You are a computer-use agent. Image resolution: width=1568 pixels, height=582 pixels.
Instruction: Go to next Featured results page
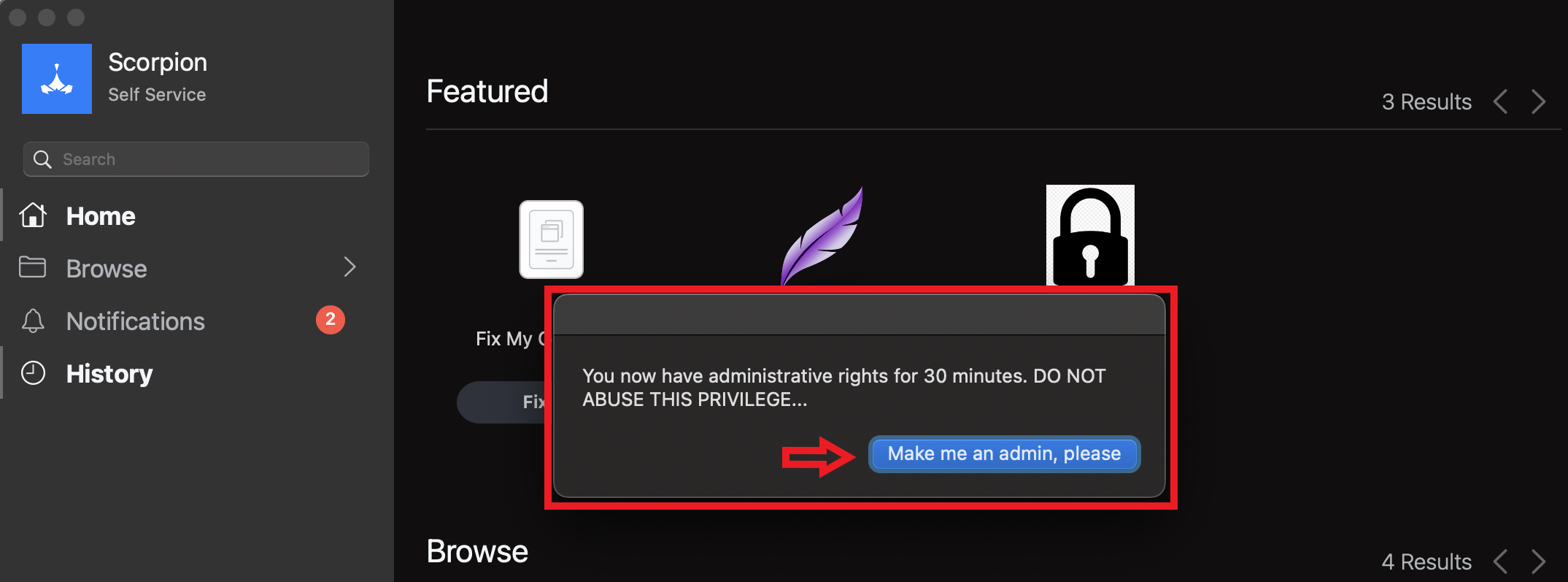coord(1538,102)
